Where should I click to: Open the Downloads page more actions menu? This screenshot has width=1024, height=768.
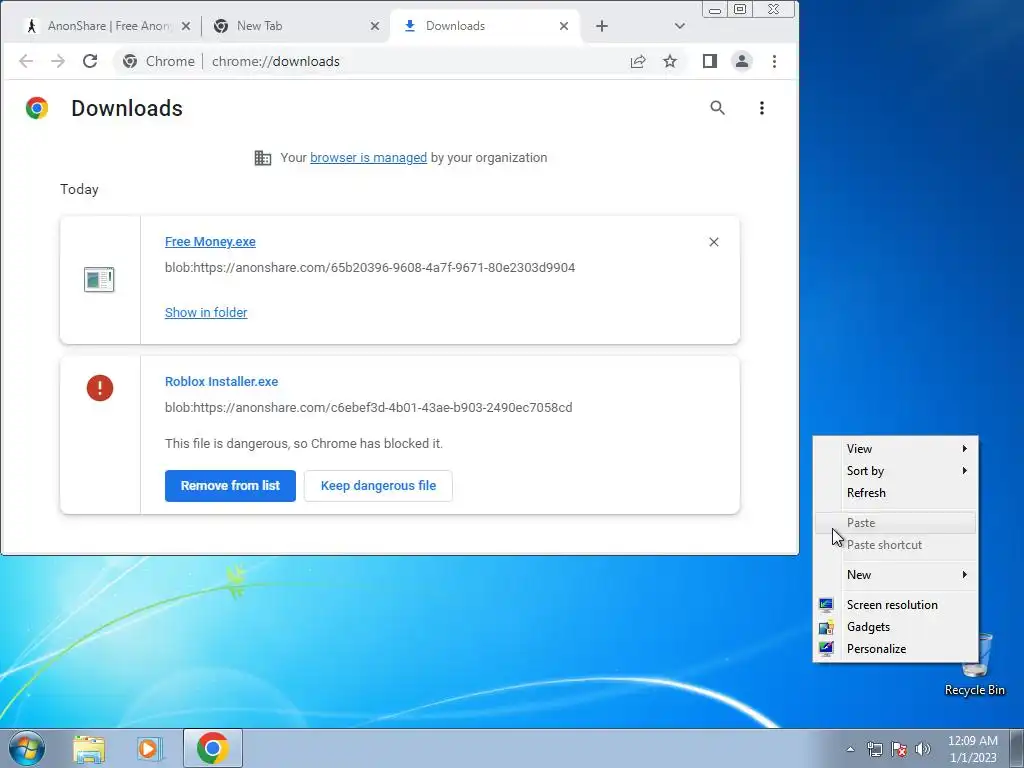click(761, 108)
